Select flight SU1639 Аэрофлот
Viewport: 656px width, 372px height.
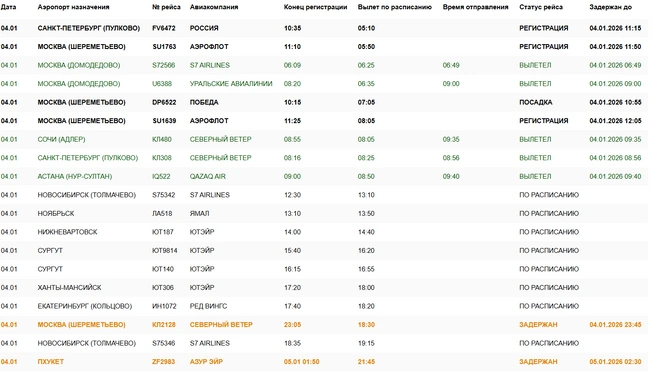point(324,121)
